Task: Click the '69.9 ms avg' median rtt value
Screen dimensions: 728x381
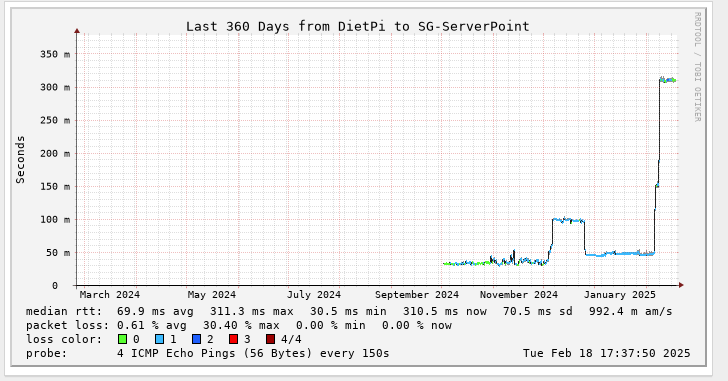Action: (x=155, y=311)
